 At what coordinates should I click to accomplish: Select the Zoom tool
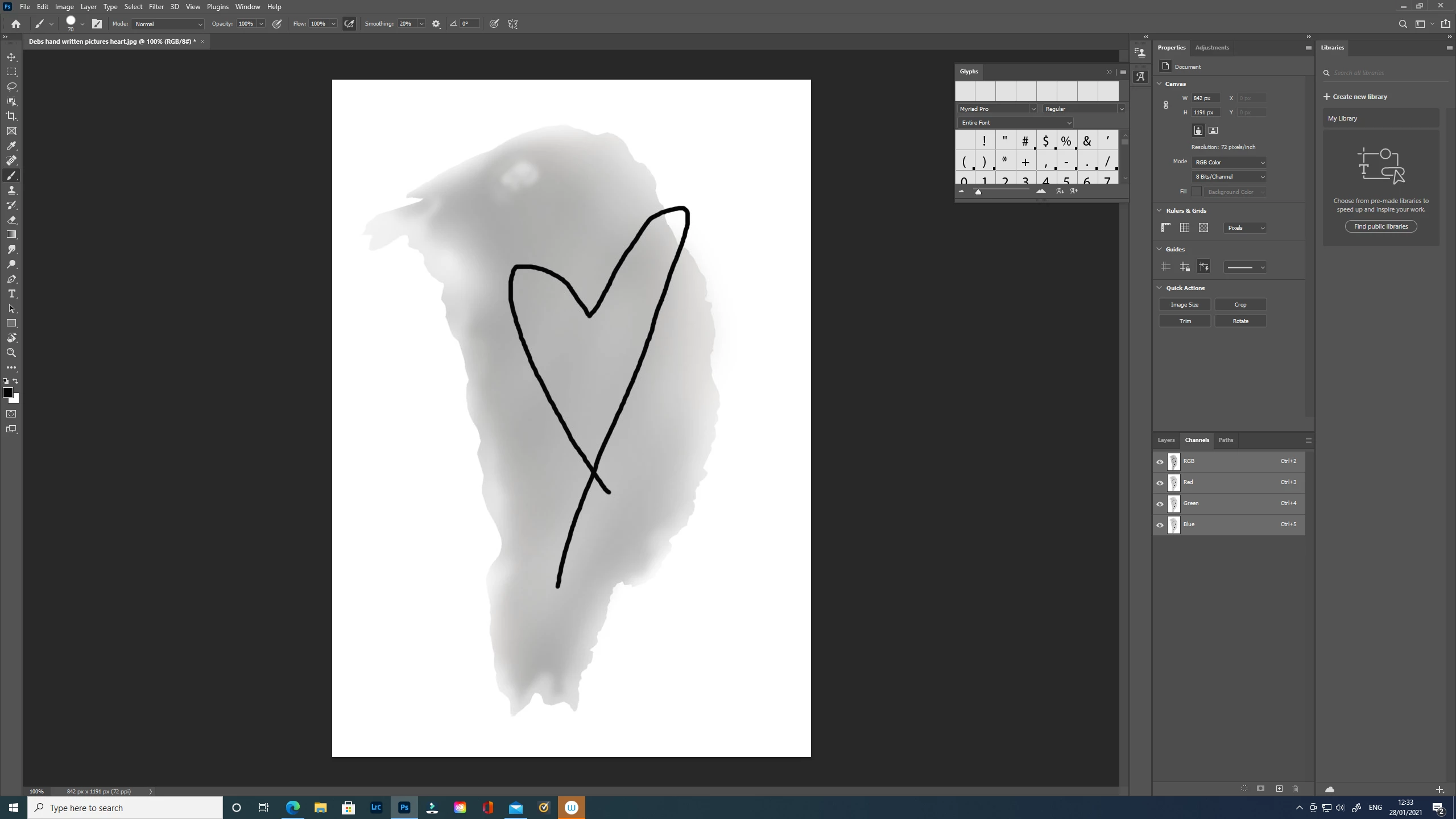tap(11, 353)
